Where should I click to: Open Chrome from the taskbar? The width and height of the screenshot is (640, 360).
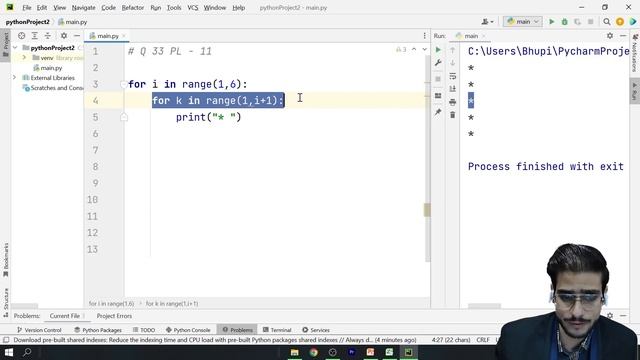(313, 352)
